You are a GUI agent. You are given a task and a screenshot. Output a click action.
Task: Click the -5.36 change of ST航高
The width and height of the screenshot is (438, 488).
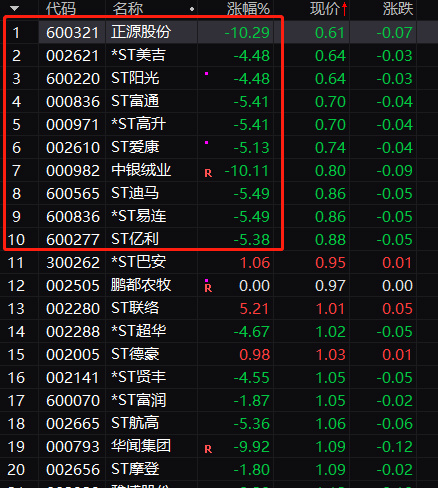tap(251, 424)
